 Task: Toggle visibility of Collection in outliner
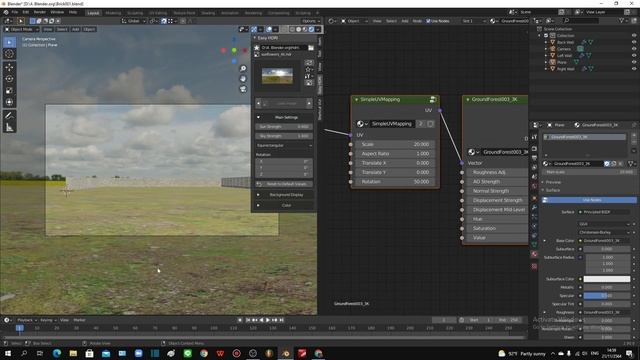point(634,36)
